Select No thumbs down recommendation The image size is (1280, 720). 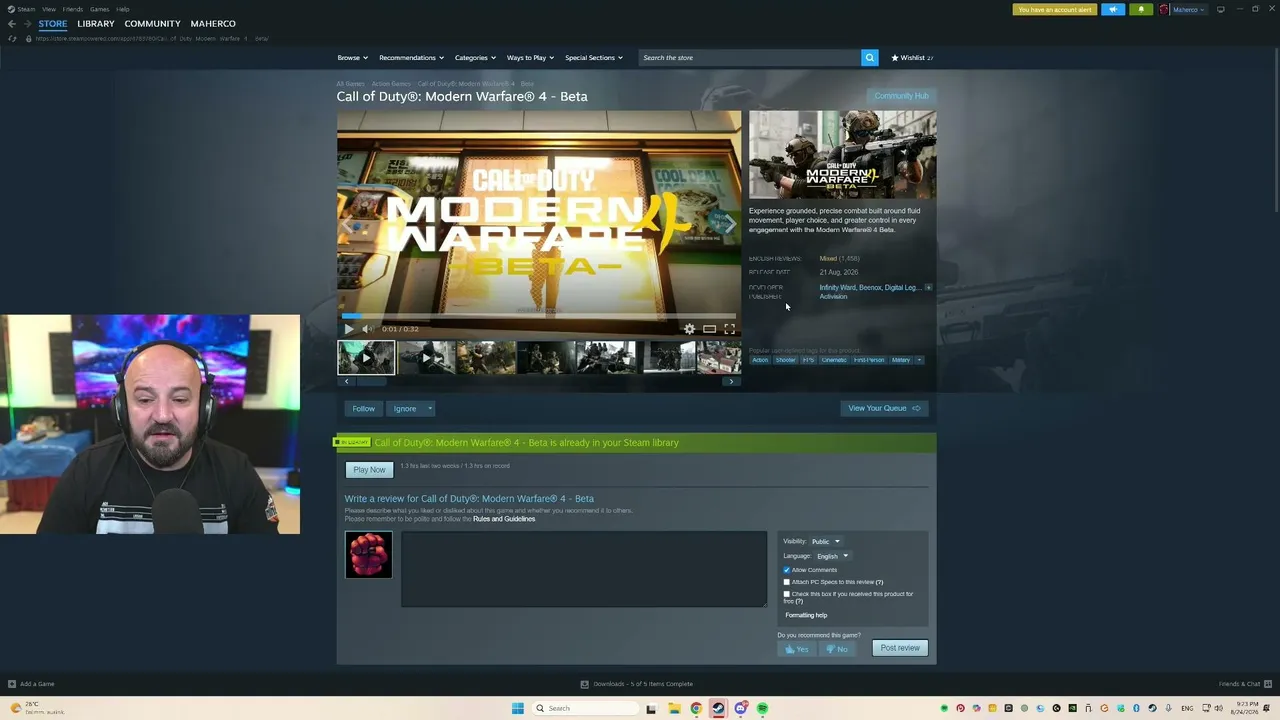click(x=836, y=649)
